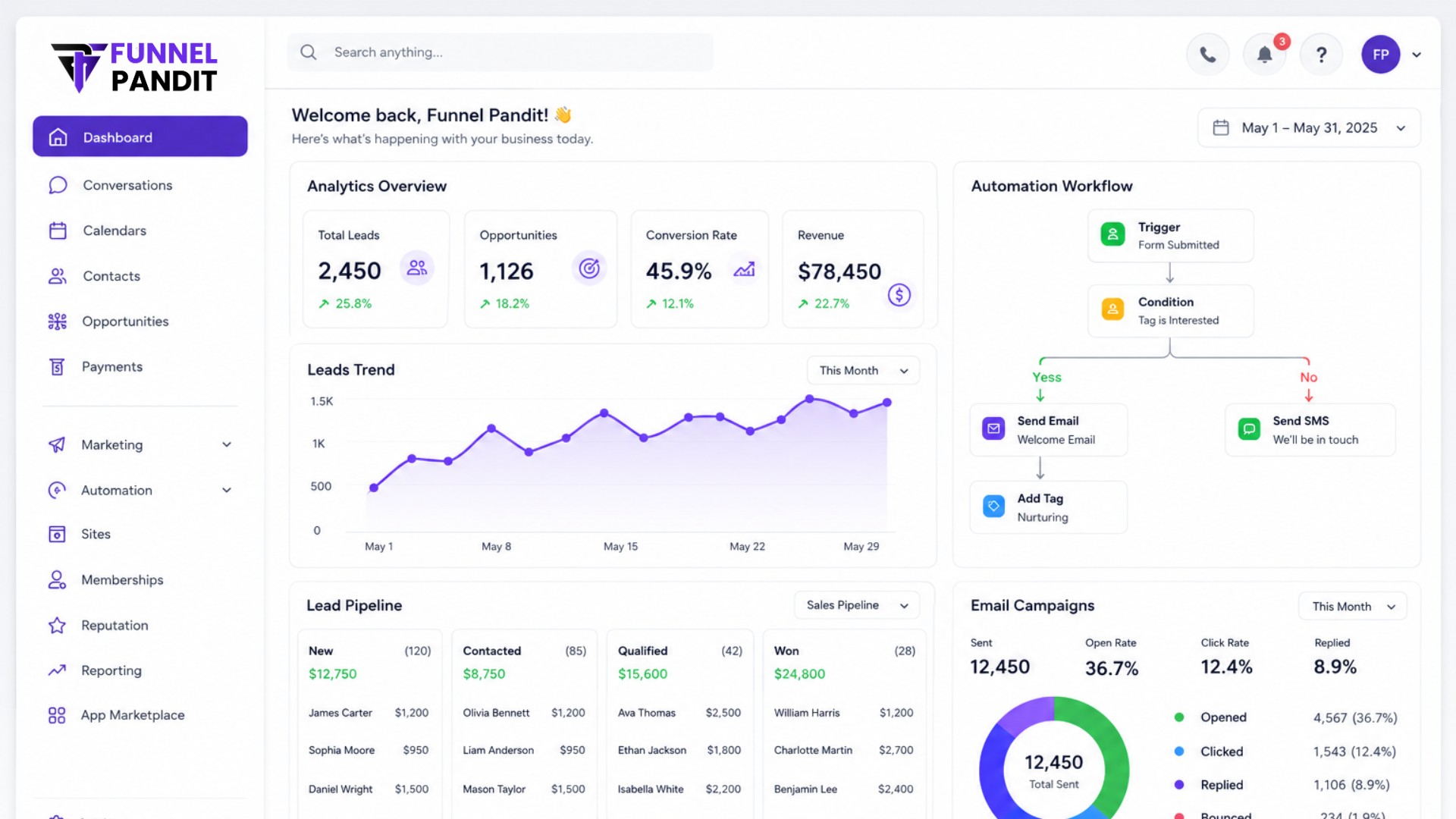Screen dimensions: 1456x819
Task: Click the Won column total $24,800
Action: [799, 673]
